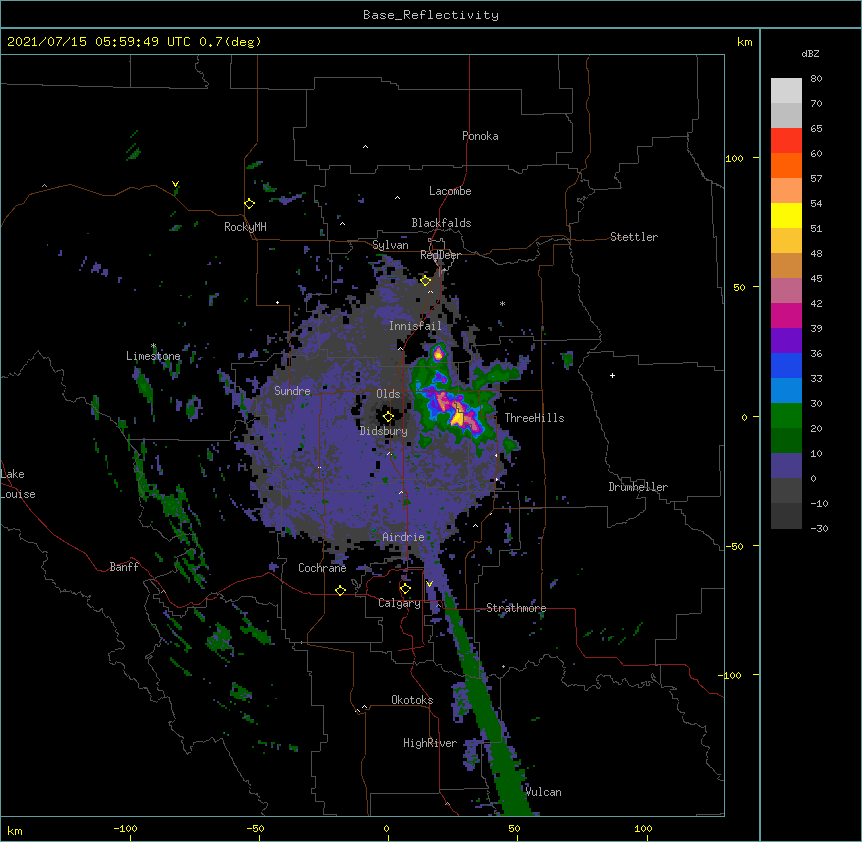Click the Limestone label
The width and height of the screenshot is (862, 842).
(x=153, y=356)
